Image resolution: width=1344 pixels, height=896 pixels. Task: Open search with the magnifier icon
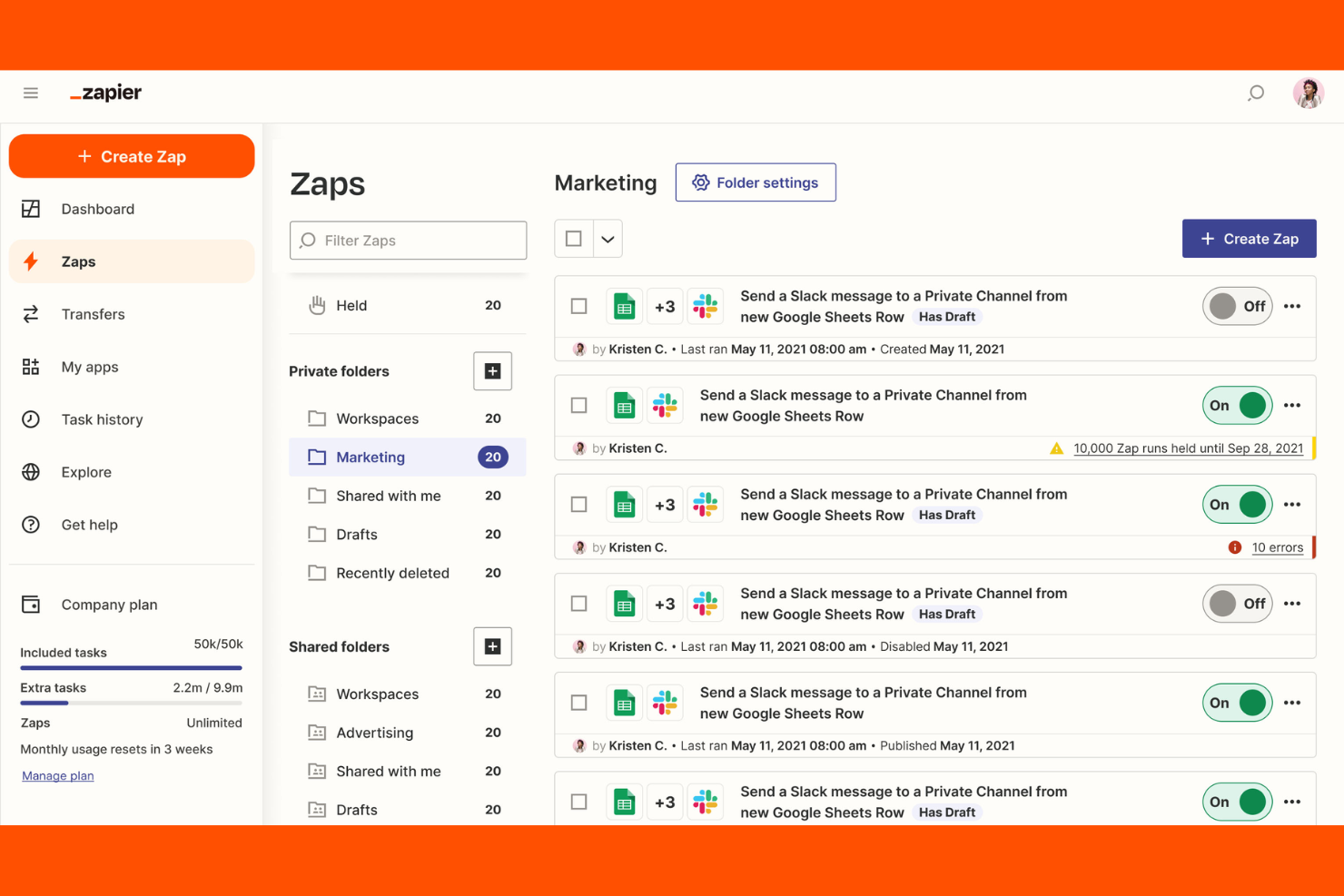(1256, 93)
